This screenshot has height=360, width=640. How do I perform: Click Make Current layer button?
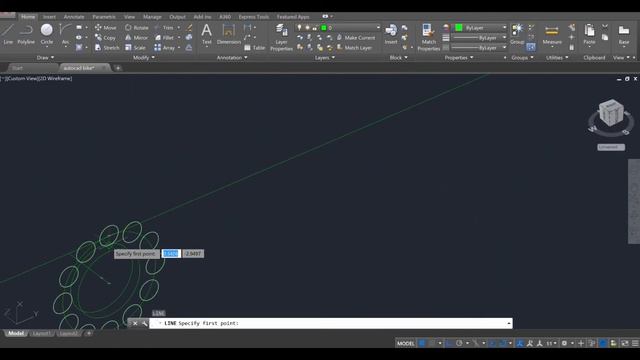[x=355, y=38]
